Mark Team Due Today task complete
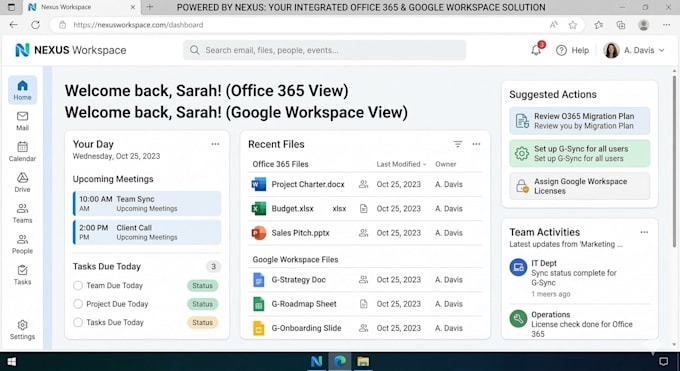Screen dimensions: 680x371 pos(78,286)
